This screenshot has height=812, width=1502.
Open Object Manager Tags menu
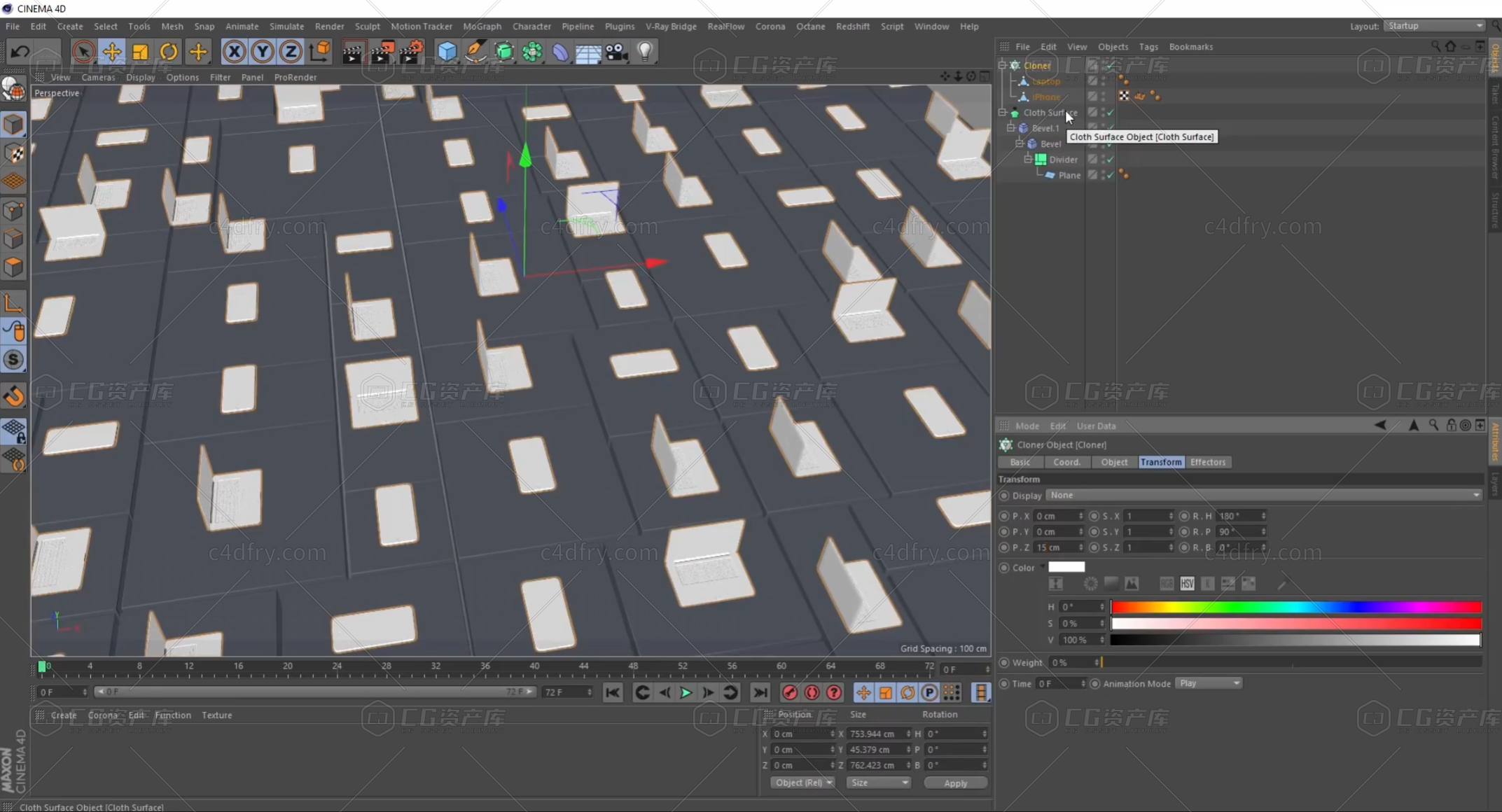[x=1148, y=47]
